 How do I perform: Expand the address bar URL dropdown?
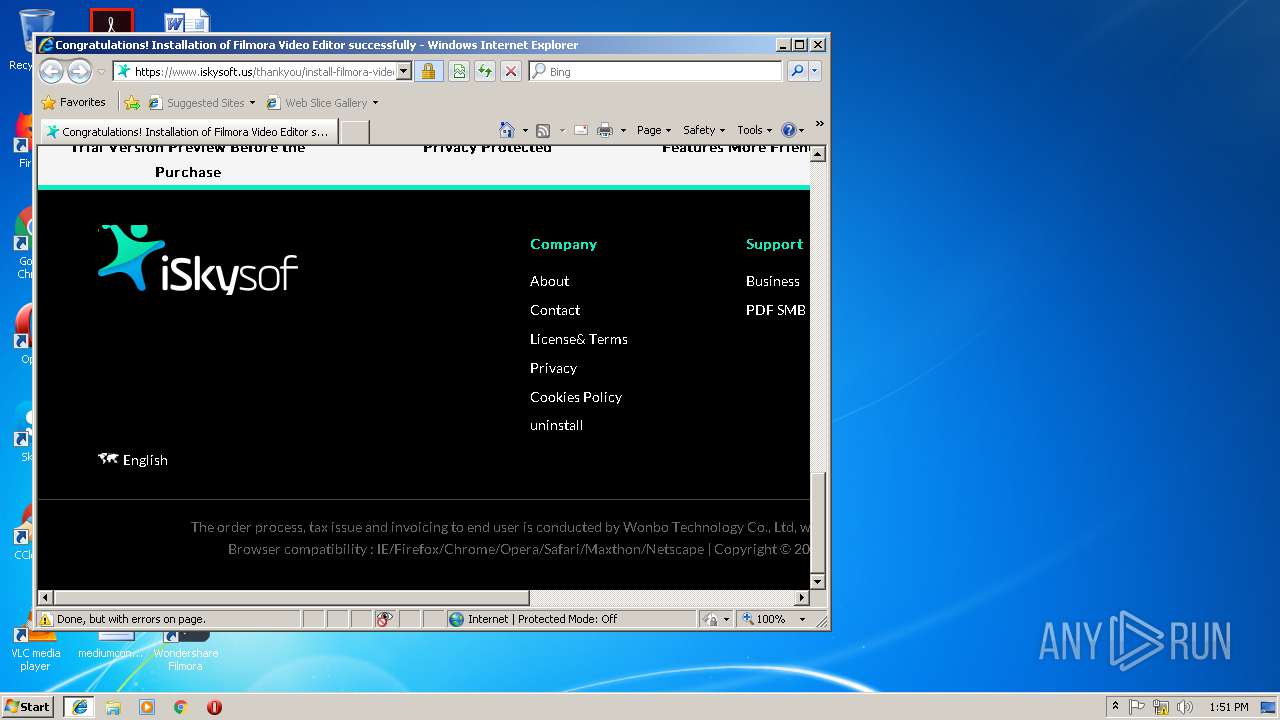click(x=404, y=71)
